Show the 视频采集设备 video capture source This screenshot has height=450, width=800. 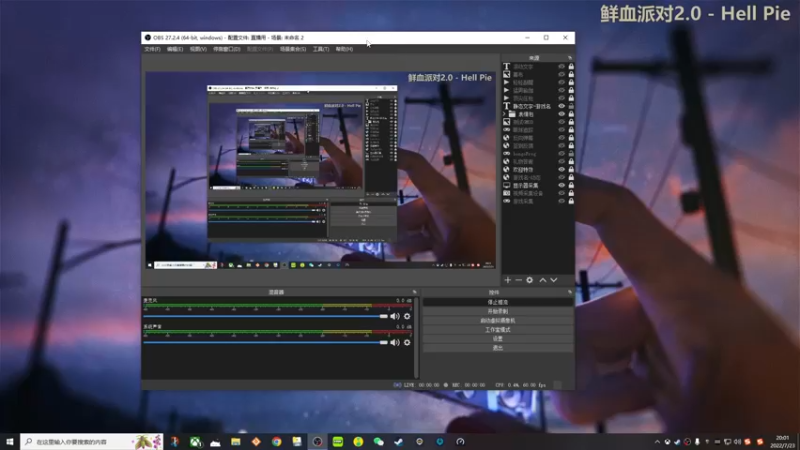click(561, 193)
